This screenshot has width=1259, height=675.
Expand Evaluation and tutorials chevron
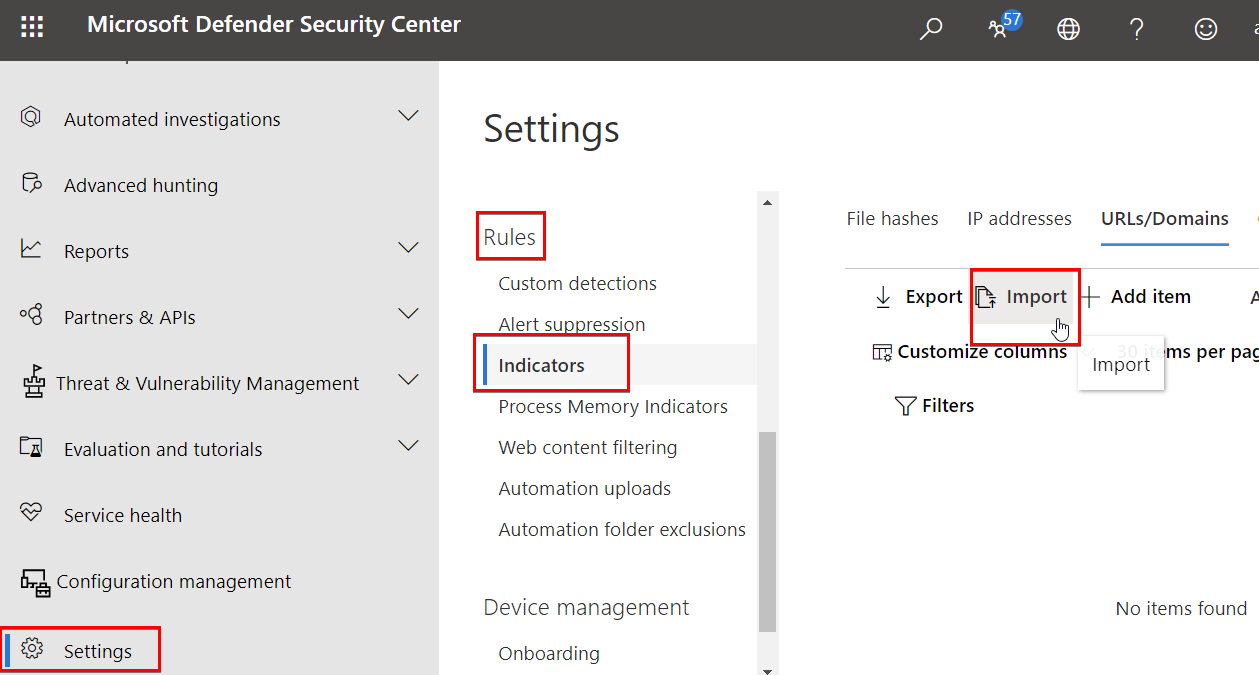[408, 446]
